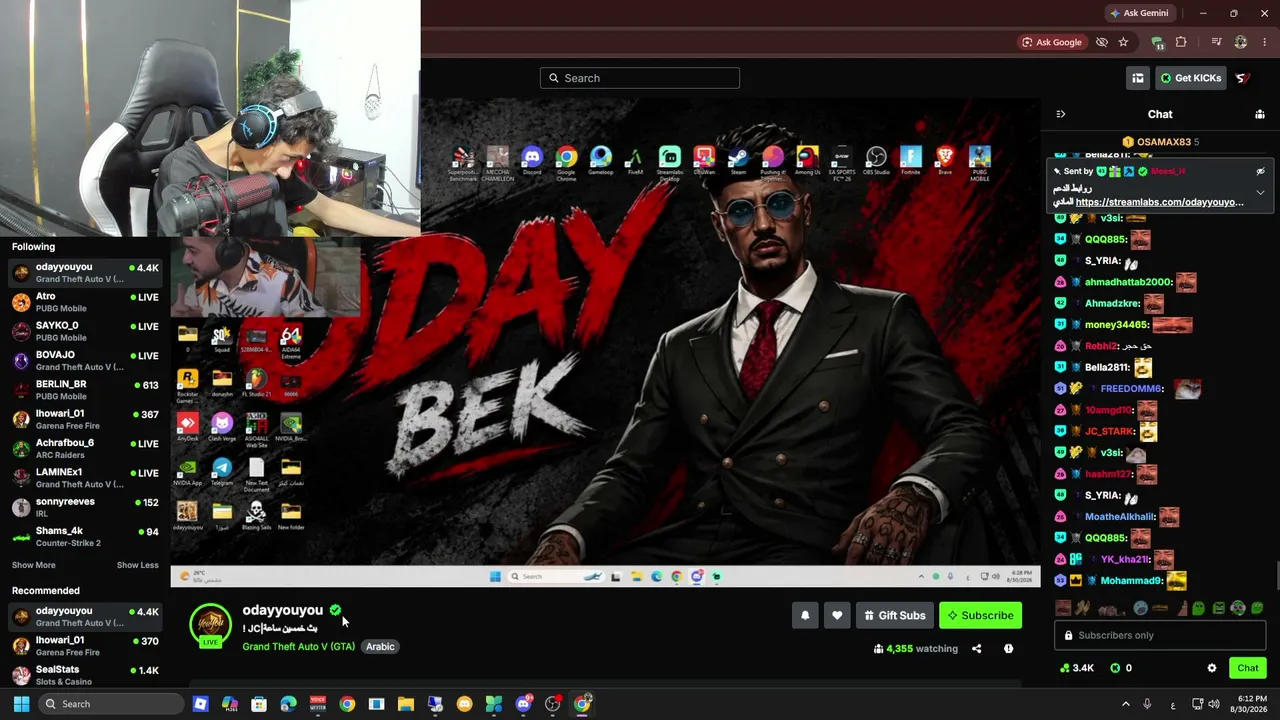
Task: Click chat username FREEDOMM6
Action: tap(1131, 389)
